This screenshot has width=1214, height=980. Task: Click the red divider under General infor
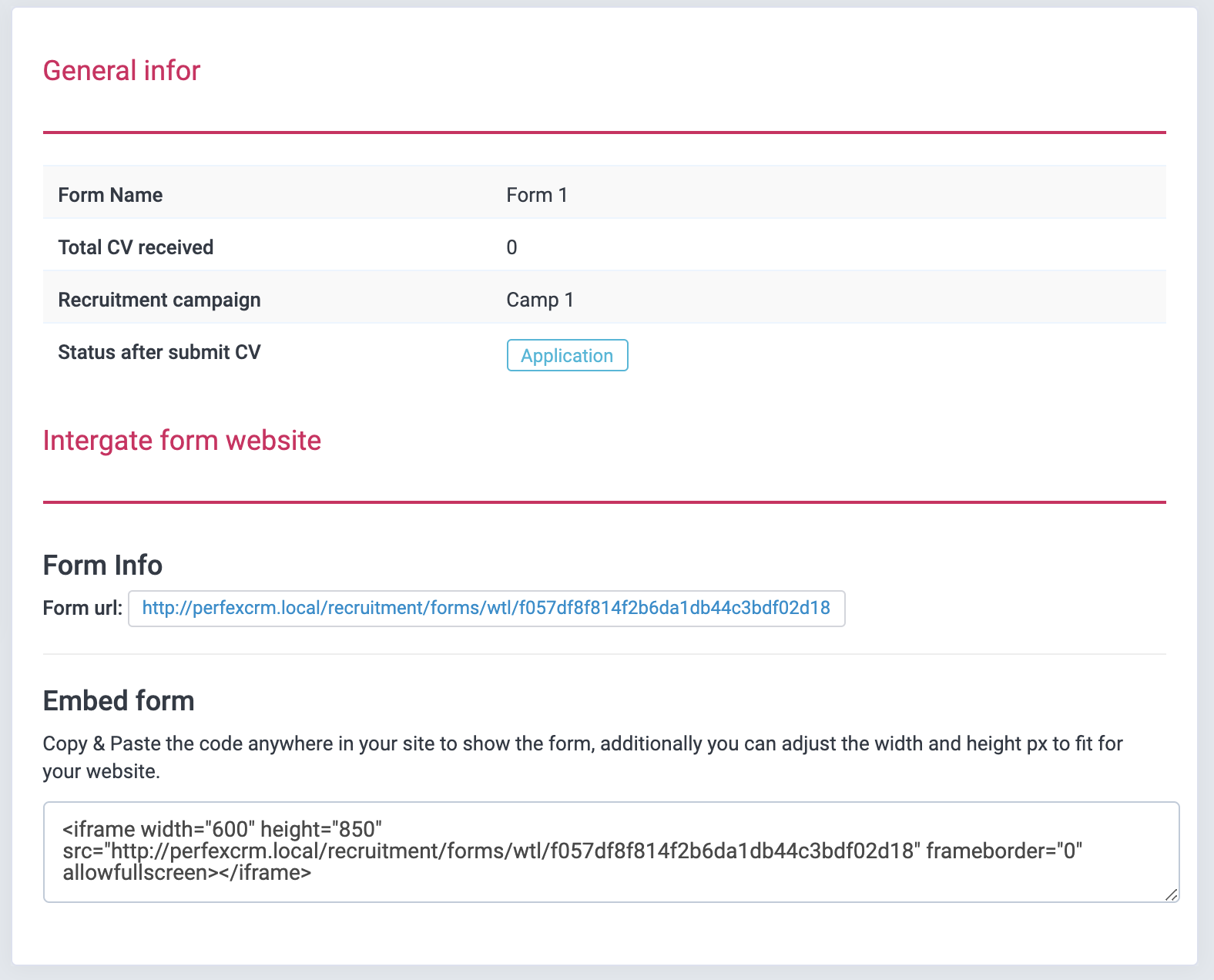coord(604,133)
